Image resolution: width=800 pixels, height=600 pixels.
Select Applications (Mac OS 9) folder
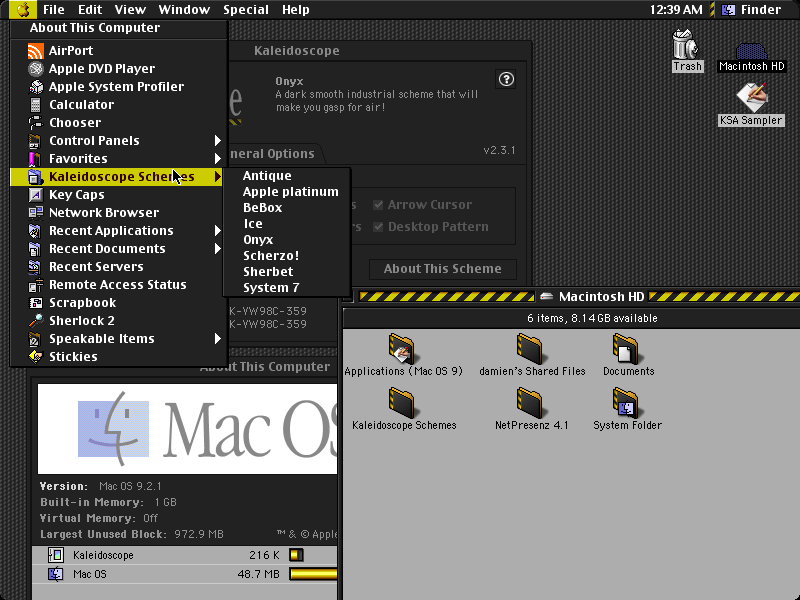click(x=402, y=349)
